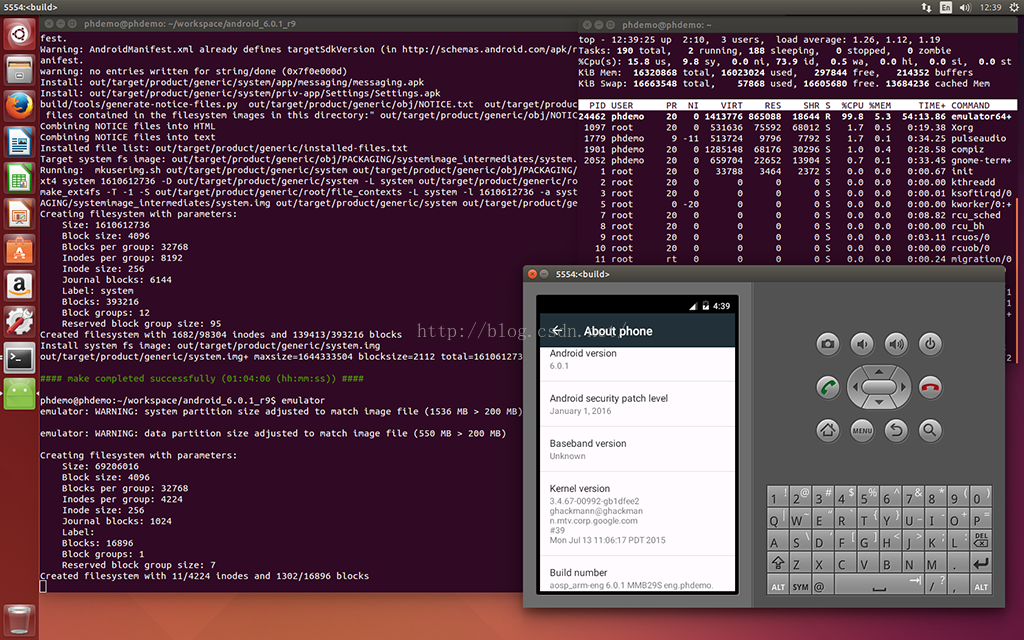Click emulator window title 5554:<build>
1024x640 pixels.
pos(583,274)
